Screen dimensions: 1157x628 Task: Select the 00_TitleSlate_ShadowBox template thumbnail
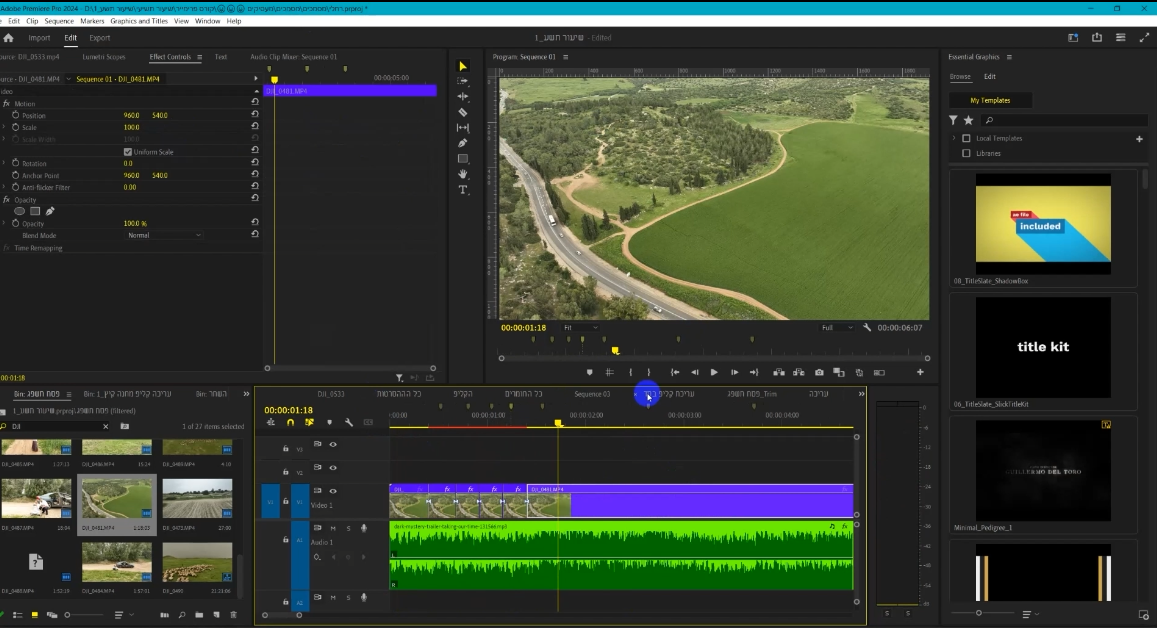tap(1042, 224)
